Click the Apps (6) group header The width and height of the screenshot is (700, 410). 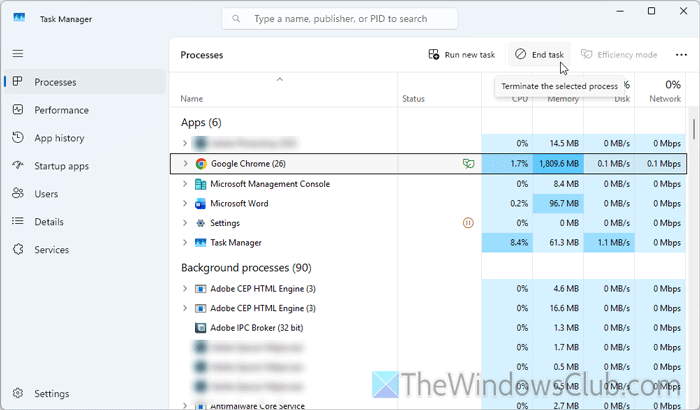click(201, 122)
